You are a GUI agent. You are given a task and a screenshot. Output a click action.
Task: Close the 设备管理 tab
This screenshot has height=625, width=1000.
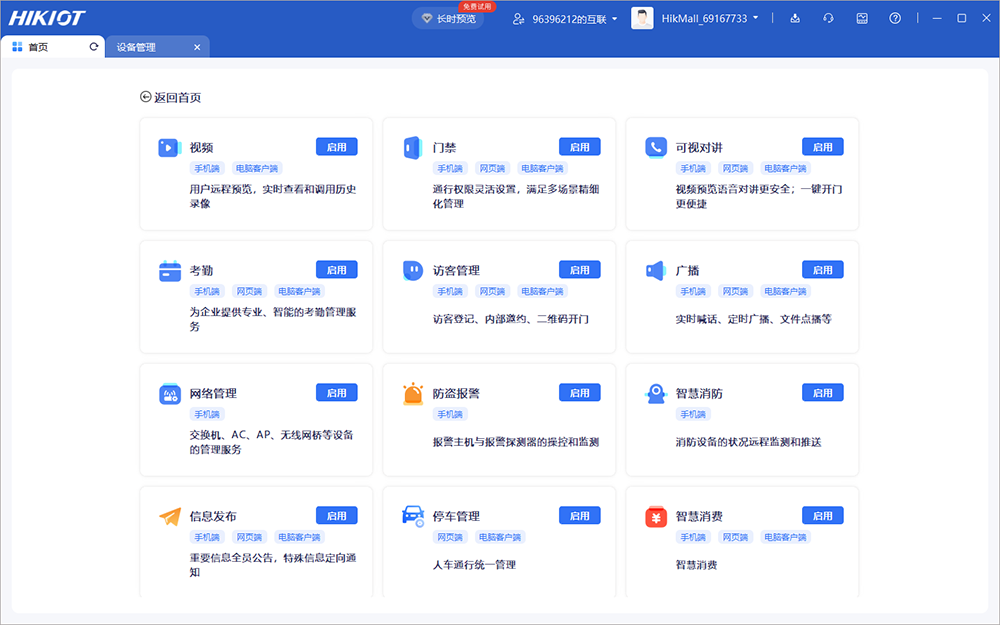[x=197, y=47]
